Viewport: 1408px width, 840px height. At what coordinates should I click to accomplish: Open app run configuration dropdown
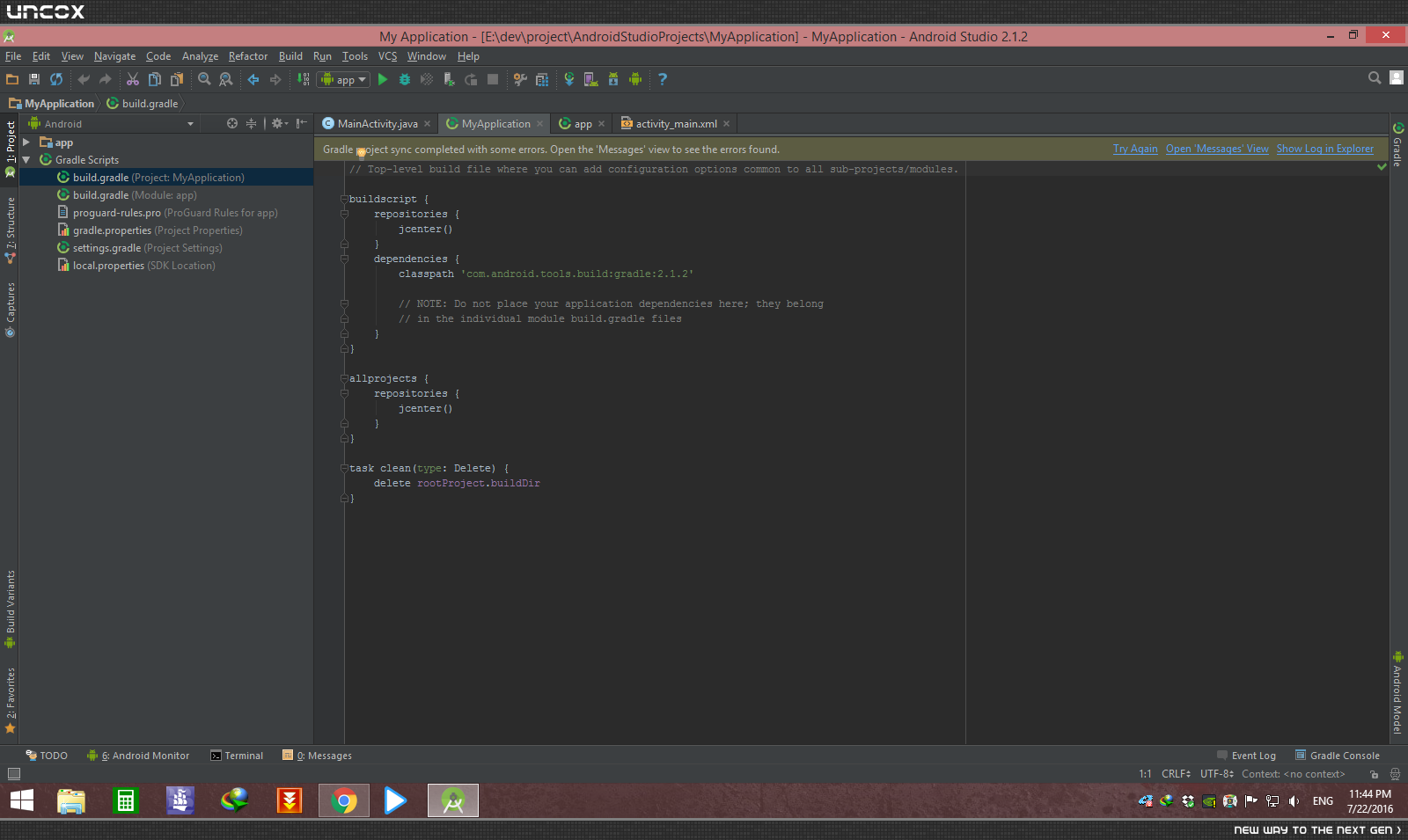(x=343, y=79)
